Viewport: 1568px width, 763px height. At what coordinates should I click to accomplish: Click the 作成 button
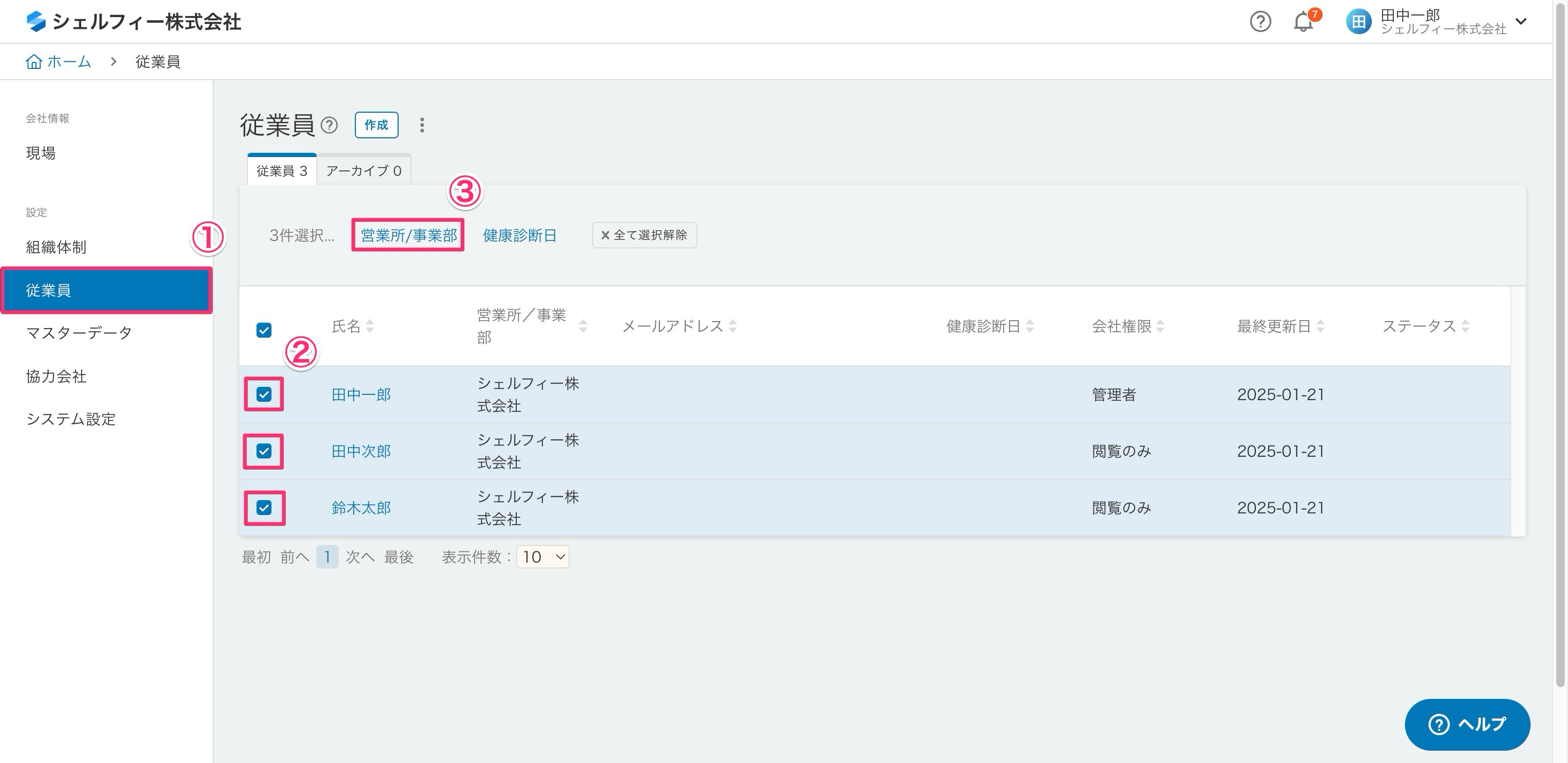[376, 126]
